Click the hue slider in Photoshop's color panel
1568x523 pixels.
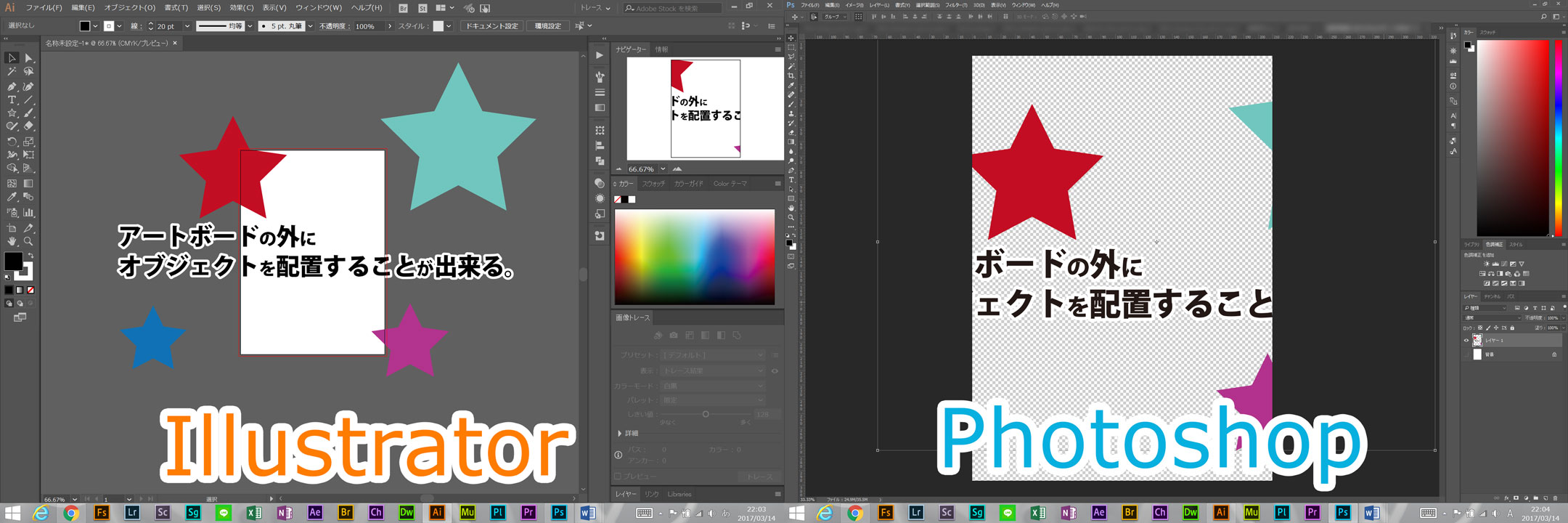tap(1558, 137)
